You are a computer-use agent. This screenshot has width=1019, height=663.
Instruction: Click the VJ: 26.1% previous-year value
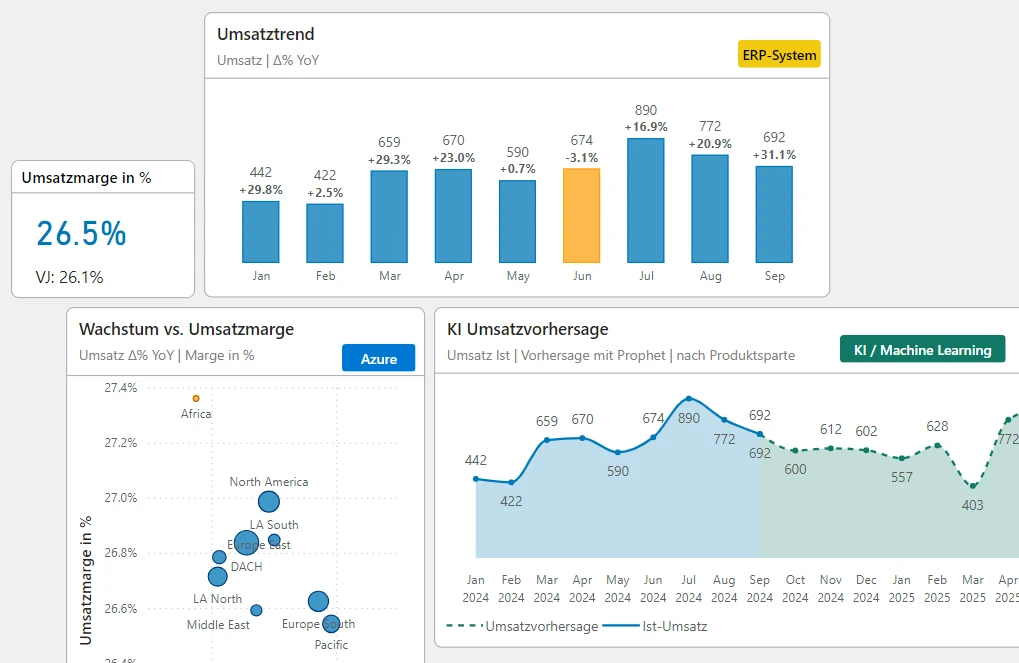coord(70,278)
